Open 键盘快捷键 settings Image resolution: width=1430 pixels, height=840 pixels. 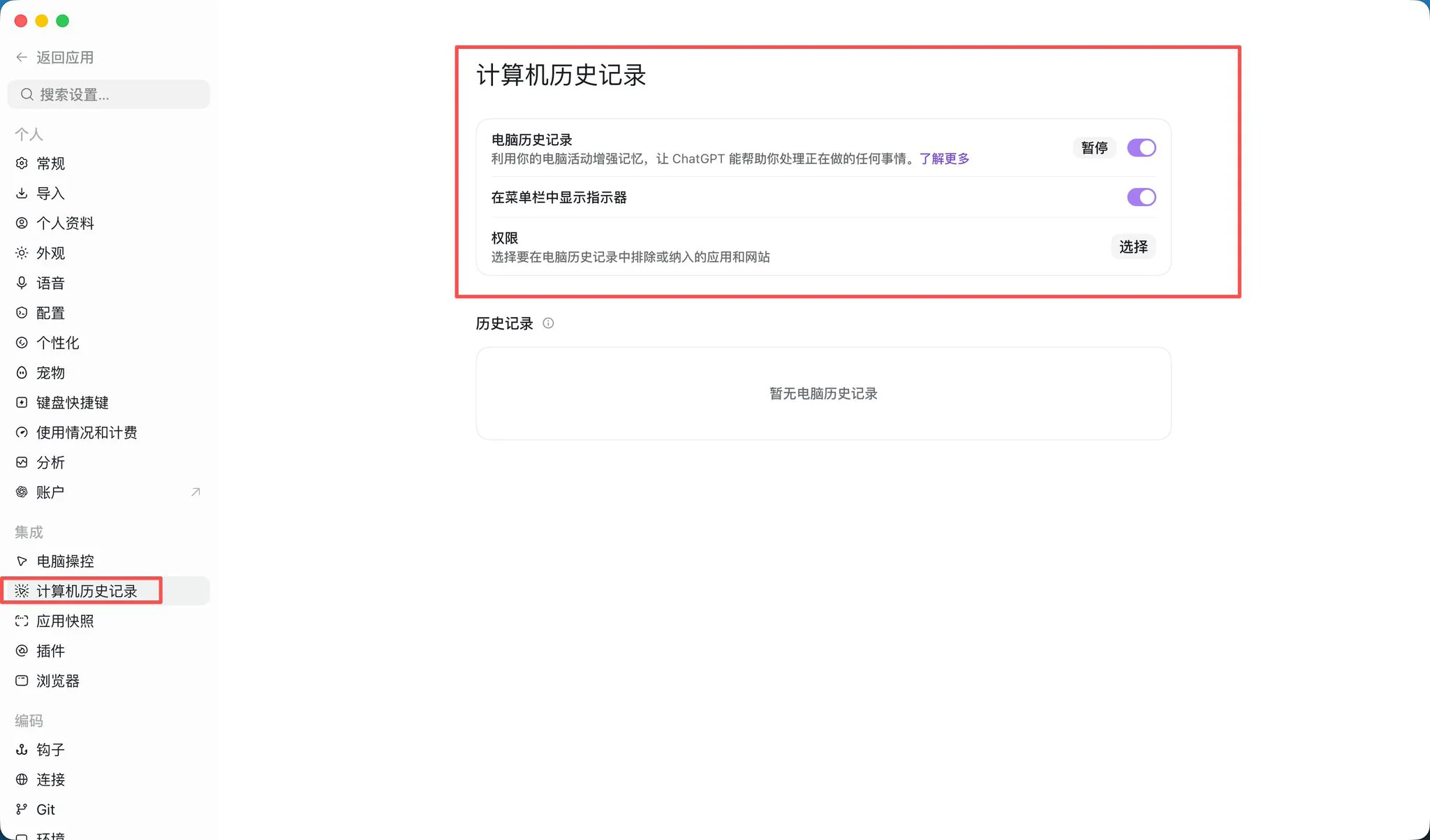point(108,402)
